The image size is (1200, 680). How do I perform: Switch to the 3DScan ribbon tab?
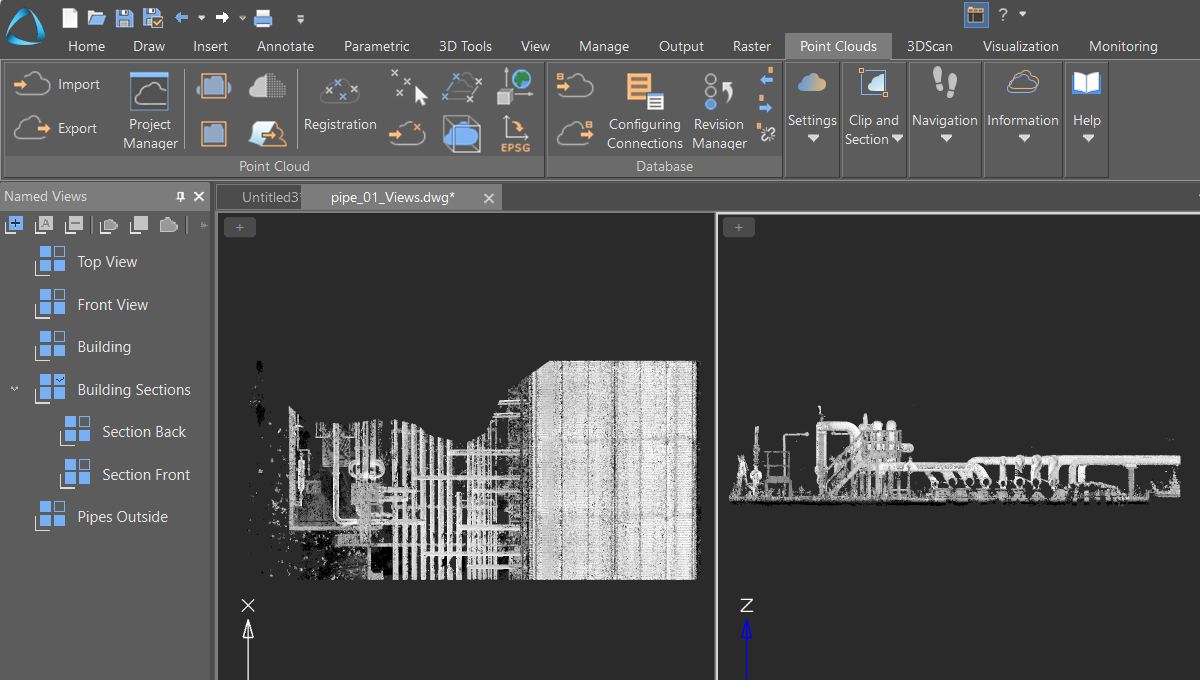click(929, 46)
